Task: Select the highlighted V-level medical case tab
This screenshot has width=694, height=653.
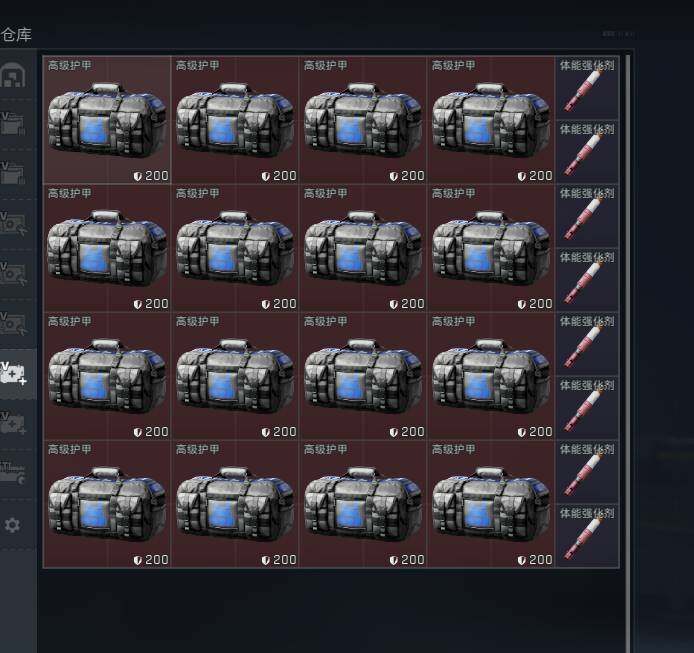Action: (x=13, y=374)
